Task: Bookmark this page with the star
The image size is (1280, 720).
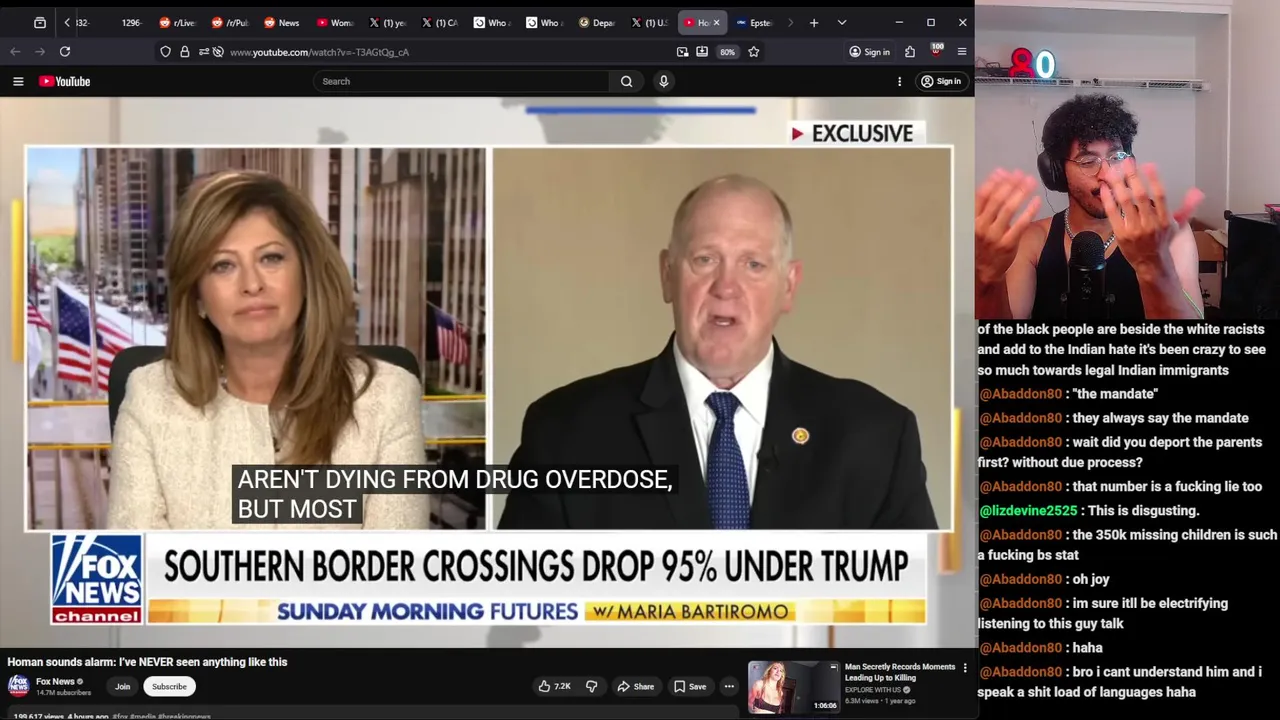Action: pyautogui.click(x=754, y=52)
